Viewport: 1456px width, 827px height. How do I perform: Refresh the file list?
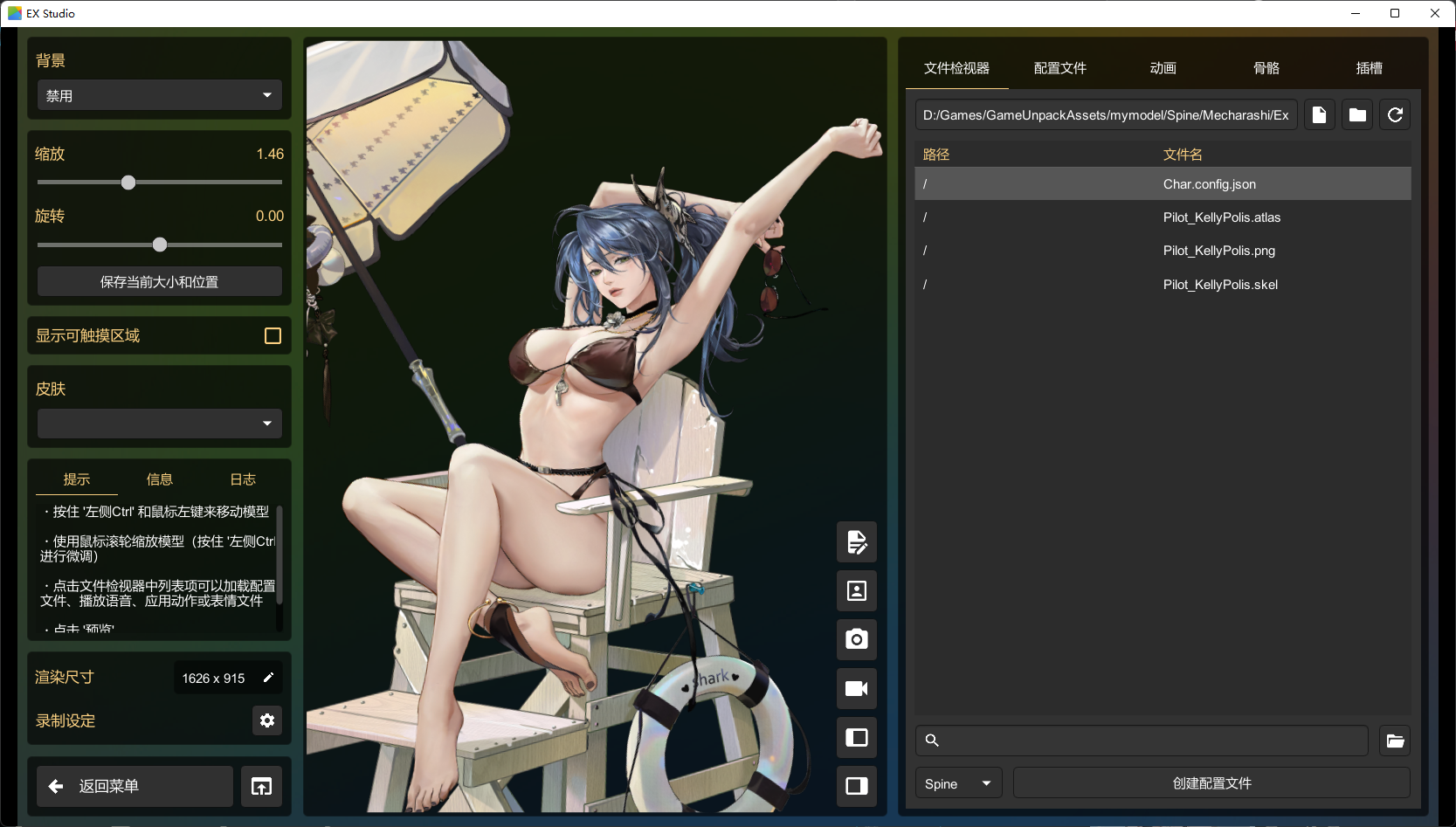(x=1395, y=114)
